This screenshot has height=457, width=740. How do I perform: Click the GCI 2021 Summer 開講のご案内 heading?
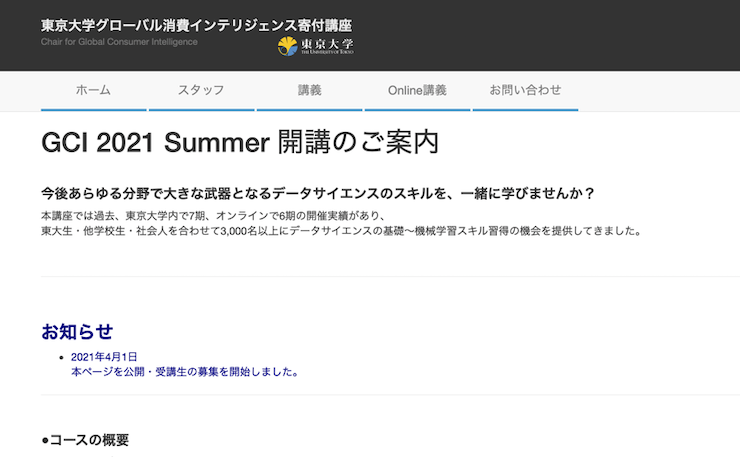pos(240,143)
